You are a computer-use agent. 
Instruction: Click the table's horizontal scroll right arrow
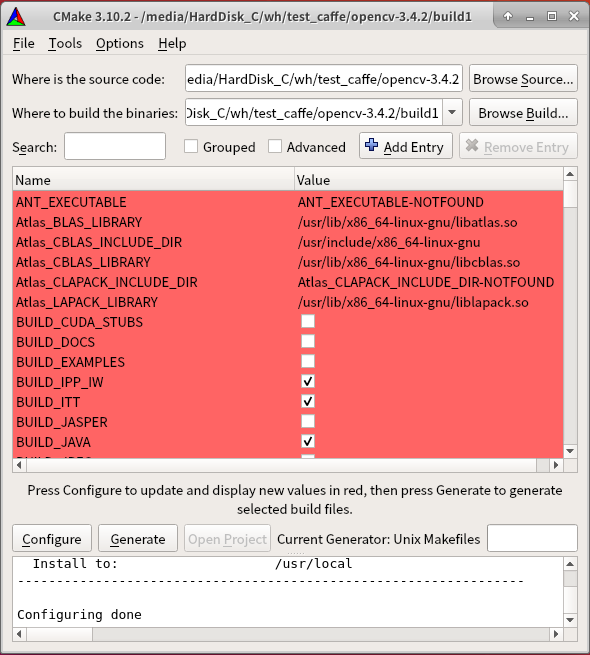556,465
